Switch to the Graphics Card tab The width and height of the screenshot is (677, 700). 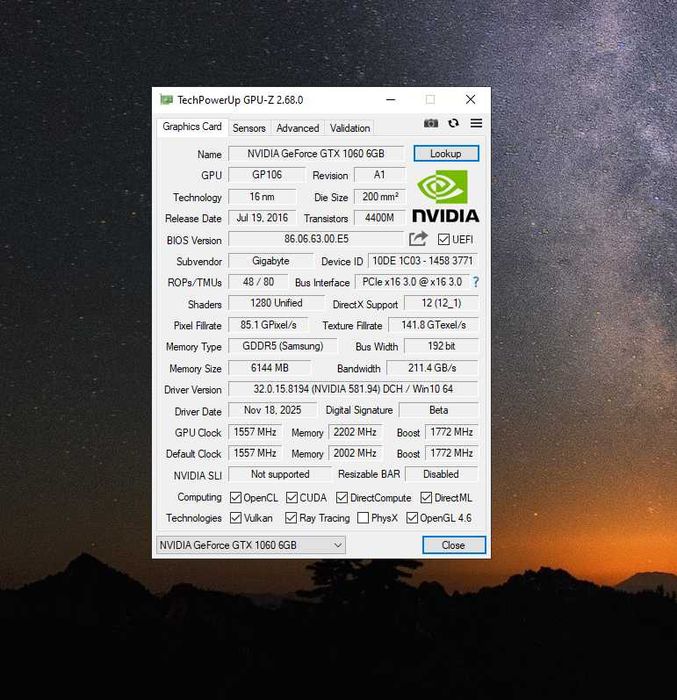point(192,127)
